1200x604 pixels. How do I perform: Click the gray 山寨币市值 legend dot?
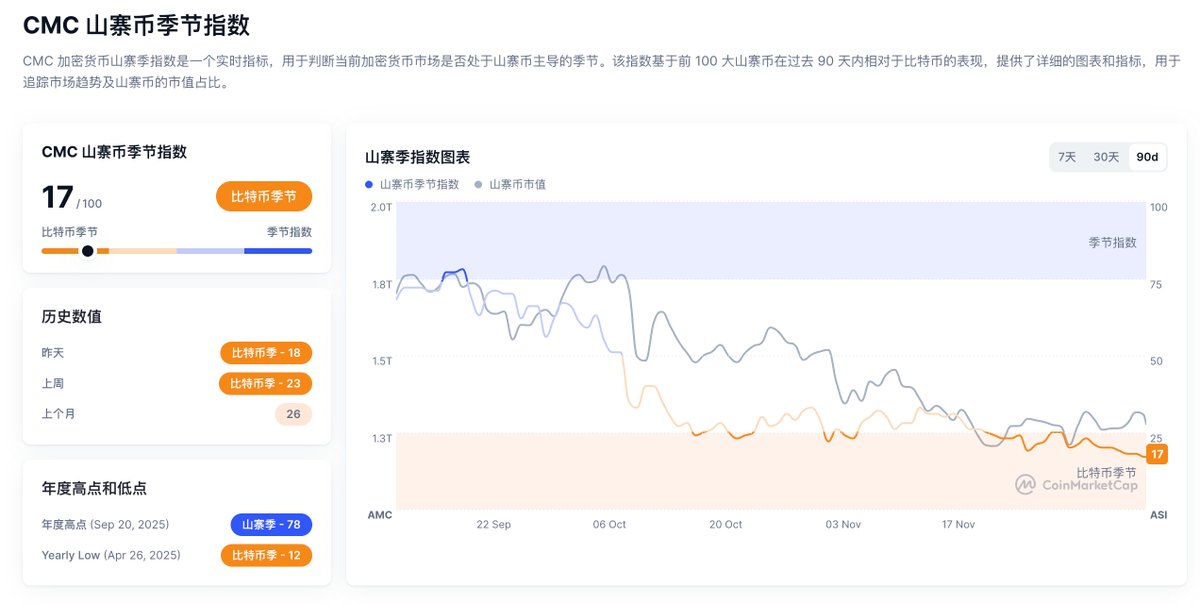coord(479,185)
